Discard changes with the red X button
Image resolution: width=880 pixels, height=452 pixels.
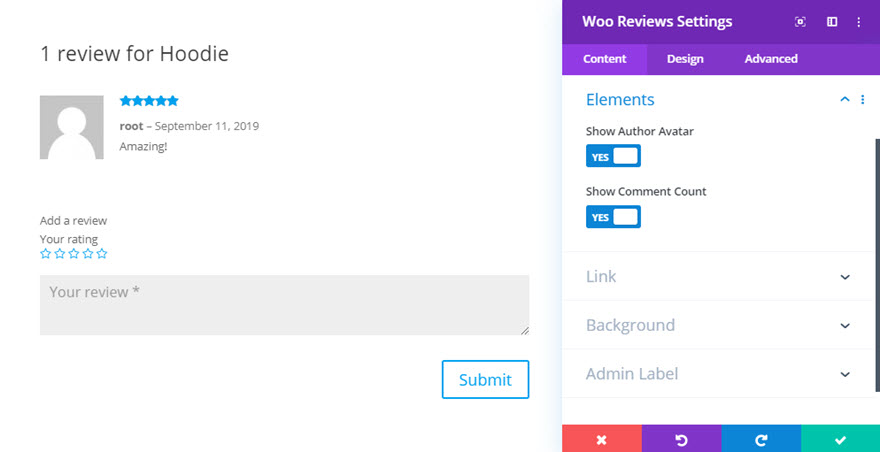coord(602,439)
